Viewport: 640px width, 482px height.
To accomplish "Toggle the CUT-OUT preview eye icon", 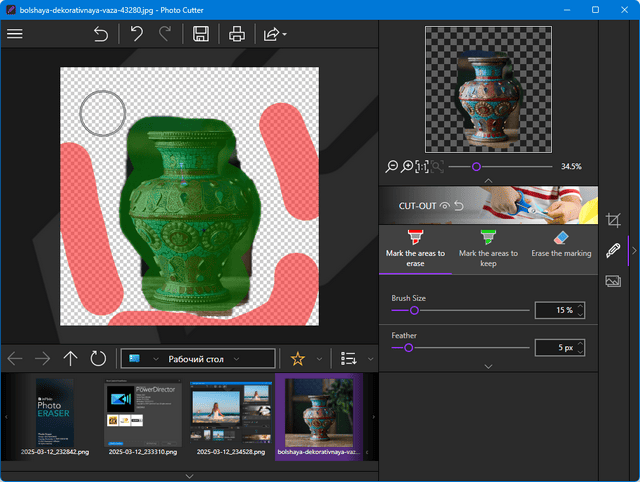I will [445, 205].
